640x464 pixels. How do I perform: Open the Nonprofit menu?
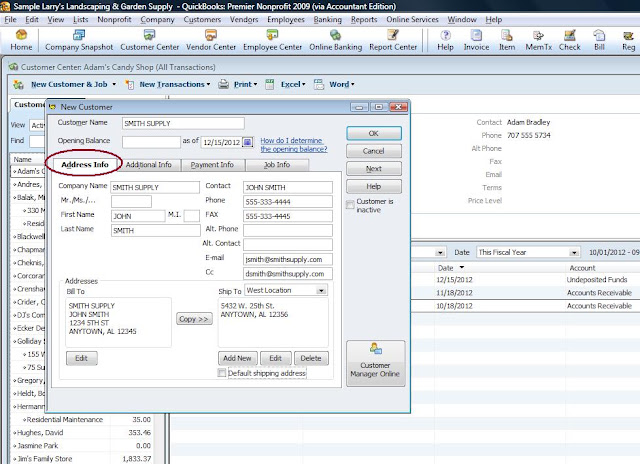click(x=114, y=20)
